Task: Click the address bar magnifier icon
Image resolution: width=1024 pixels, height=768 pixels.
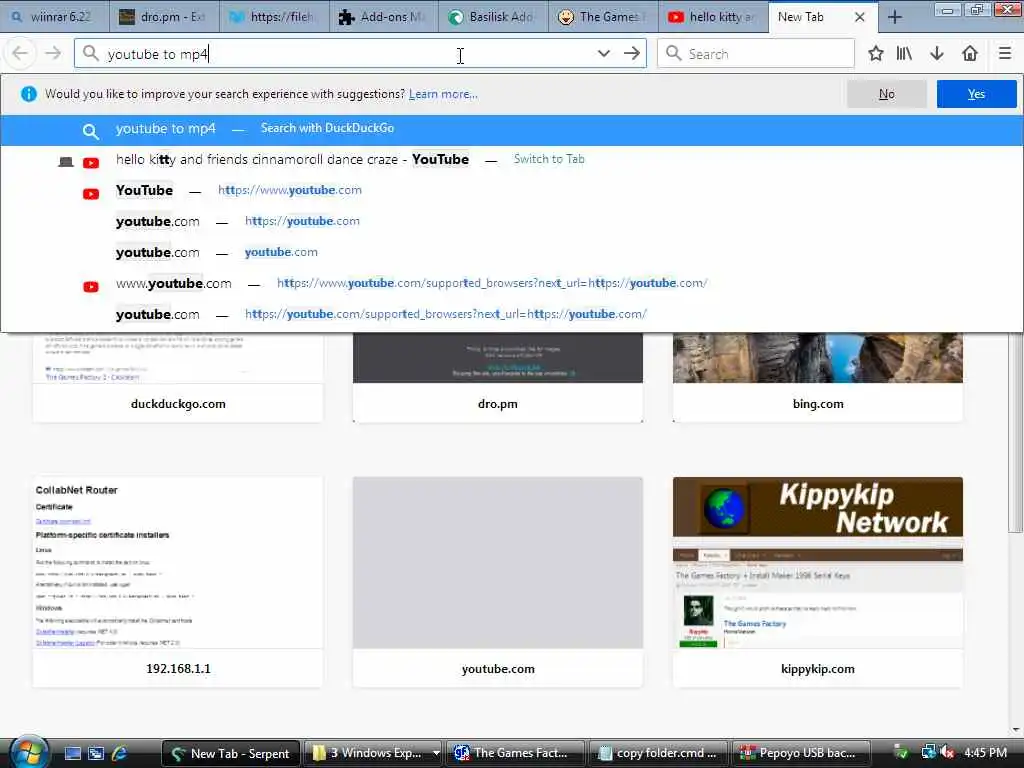Action: click(x=91, y=54)
